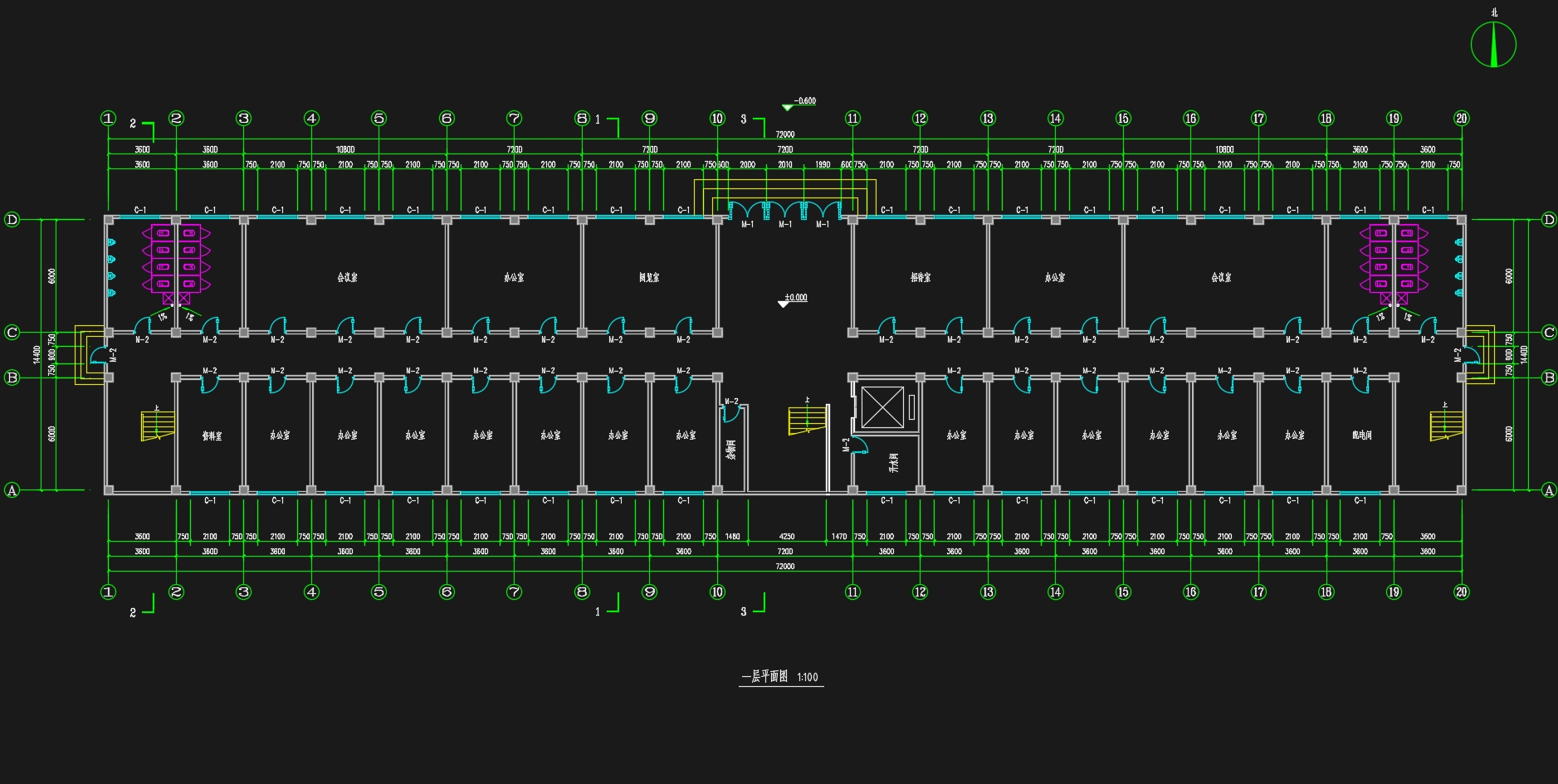Click the 办公室 label next to 配电间
Image resolution: width=1558 pixels, height=784 pixels.
[1294, 435]
